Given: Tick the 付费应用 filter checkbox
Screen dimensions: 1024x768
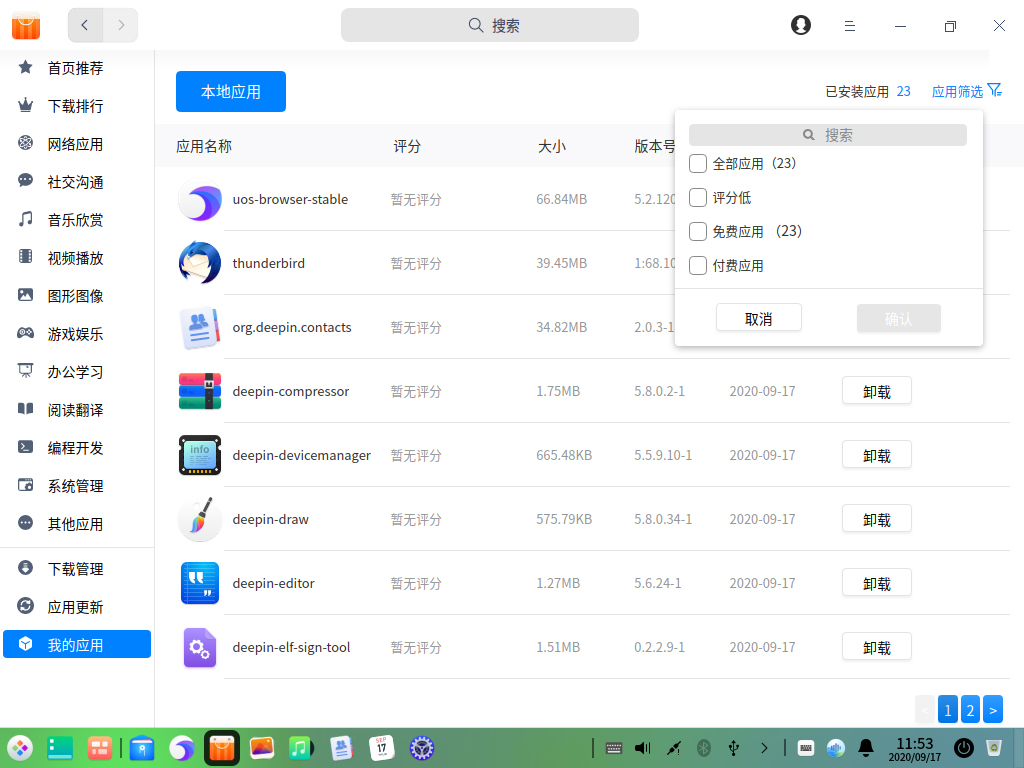Looking at the screenshot, I should click(697, 265).
